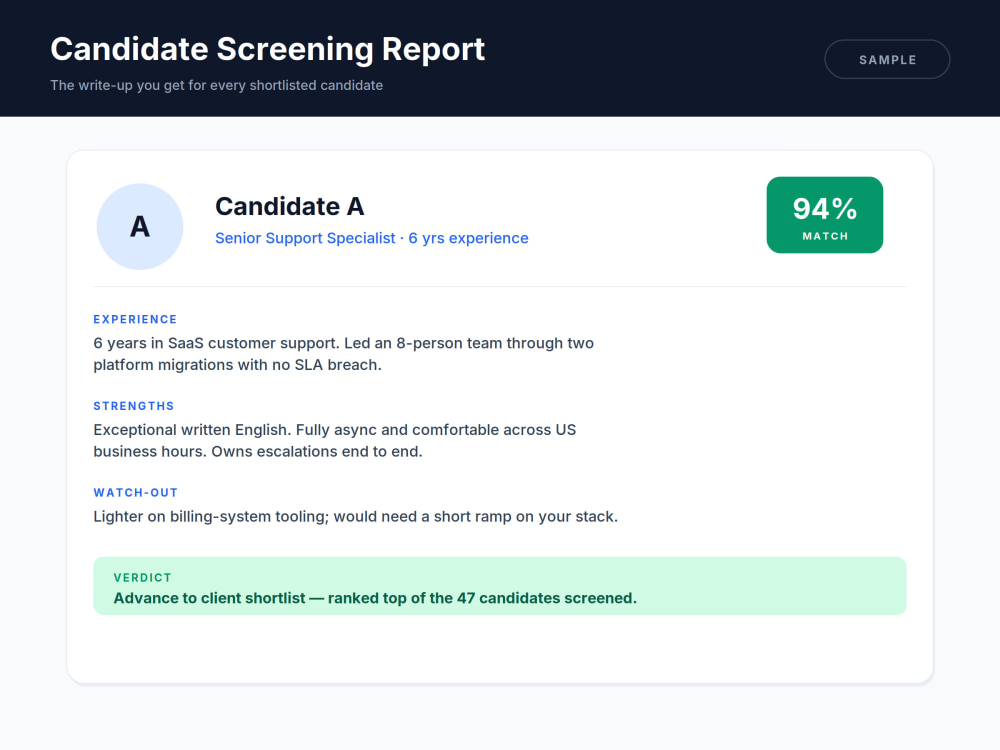Click the STRENGTHS section label
The image size is (1000, 750).
tap(134, 406)
